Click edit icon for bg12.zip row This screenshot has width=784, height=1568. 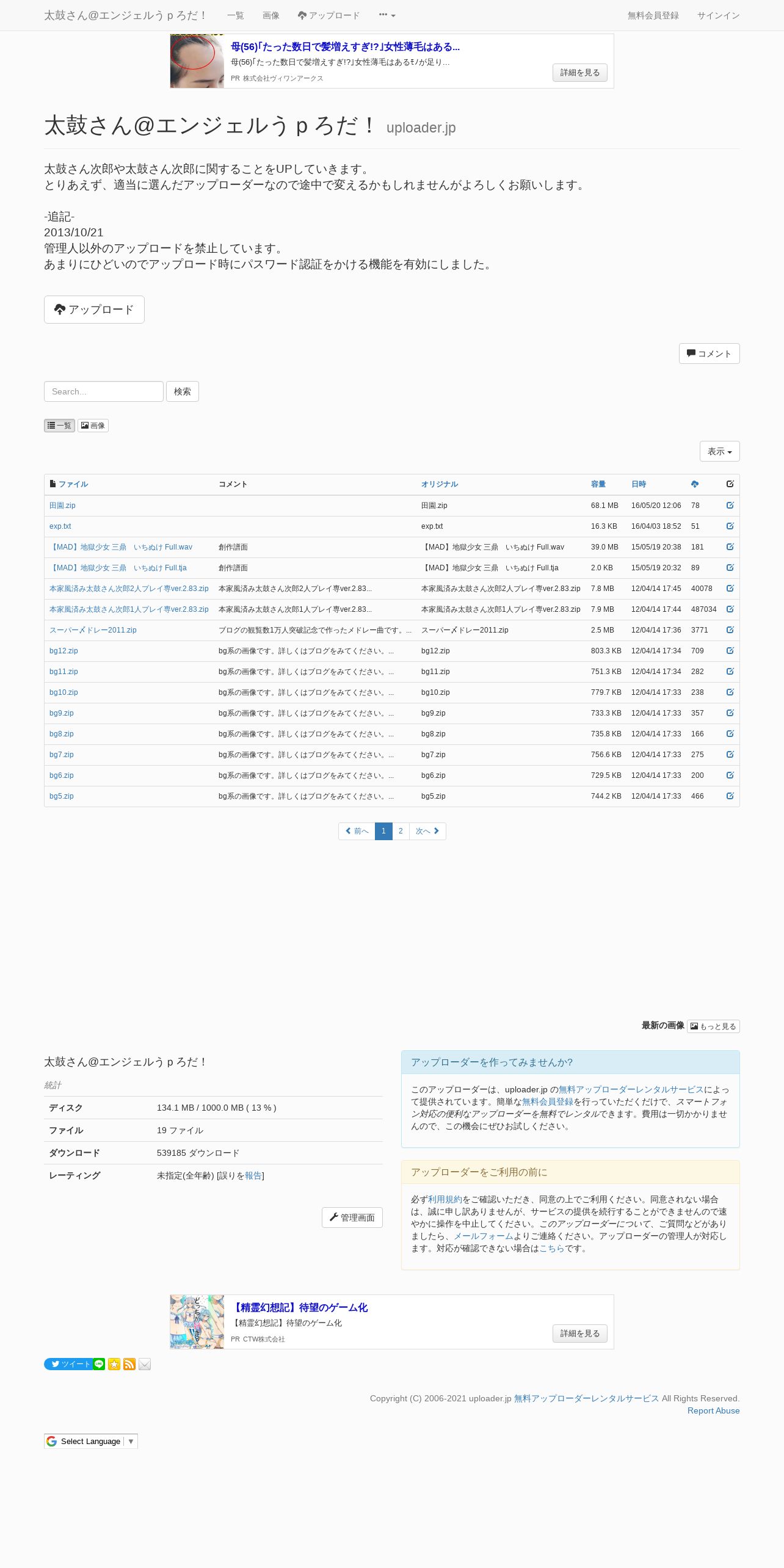(x=730, y=650)
